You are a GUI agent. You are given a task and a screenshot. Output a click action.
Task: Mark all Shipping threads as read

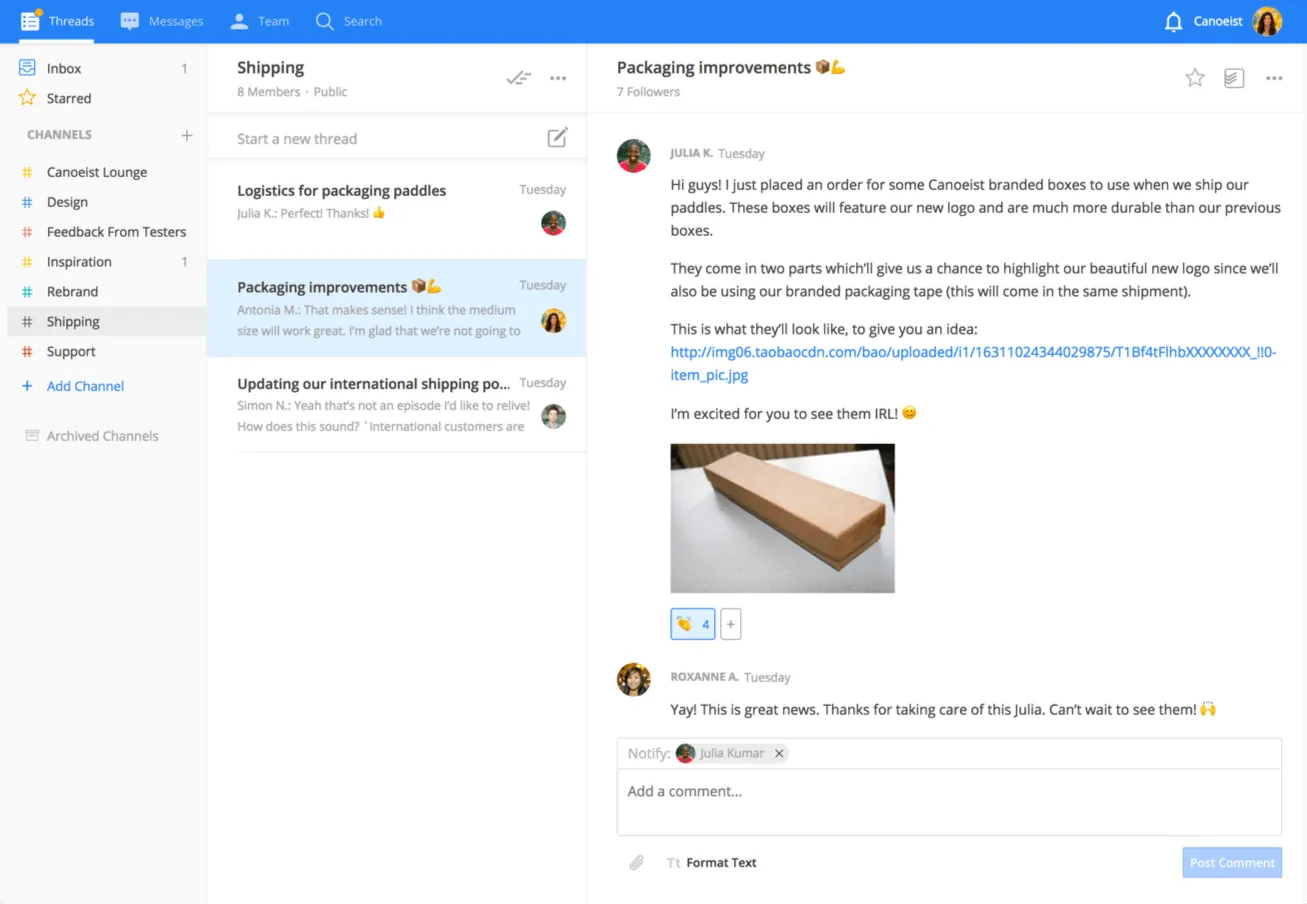tap(518, 78)
